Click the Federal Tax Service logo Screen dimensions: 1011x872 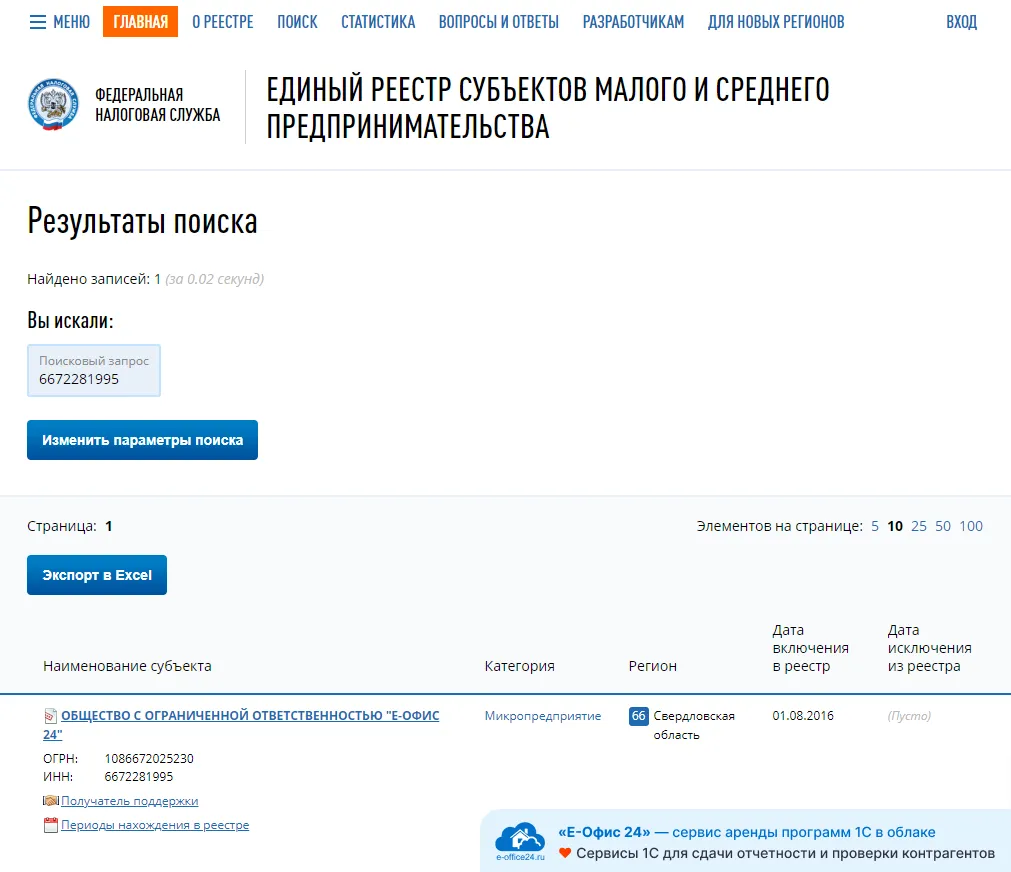pos(52,104)
